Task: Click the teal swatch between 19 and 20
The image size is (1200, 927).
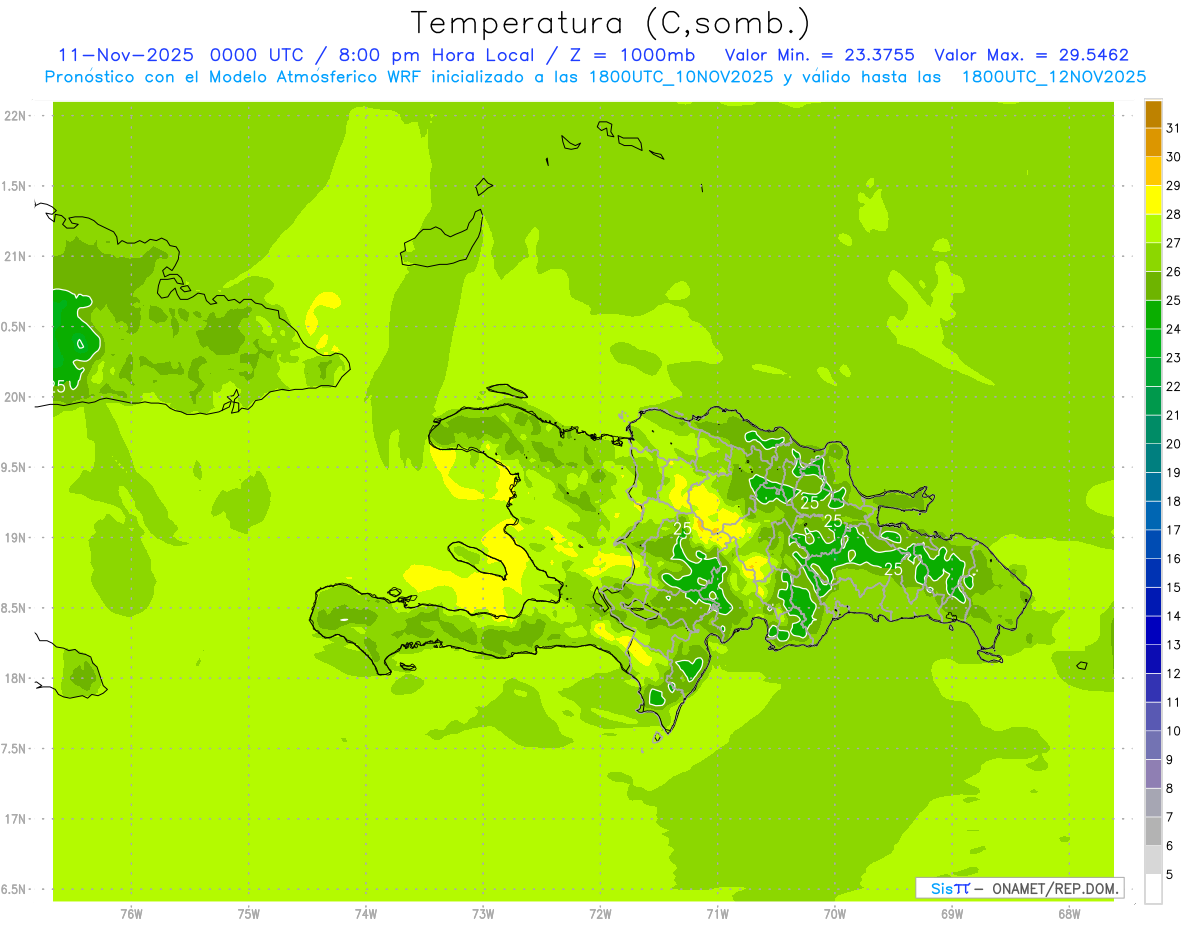Action: pyautogui.click(x=1153, y=458)
